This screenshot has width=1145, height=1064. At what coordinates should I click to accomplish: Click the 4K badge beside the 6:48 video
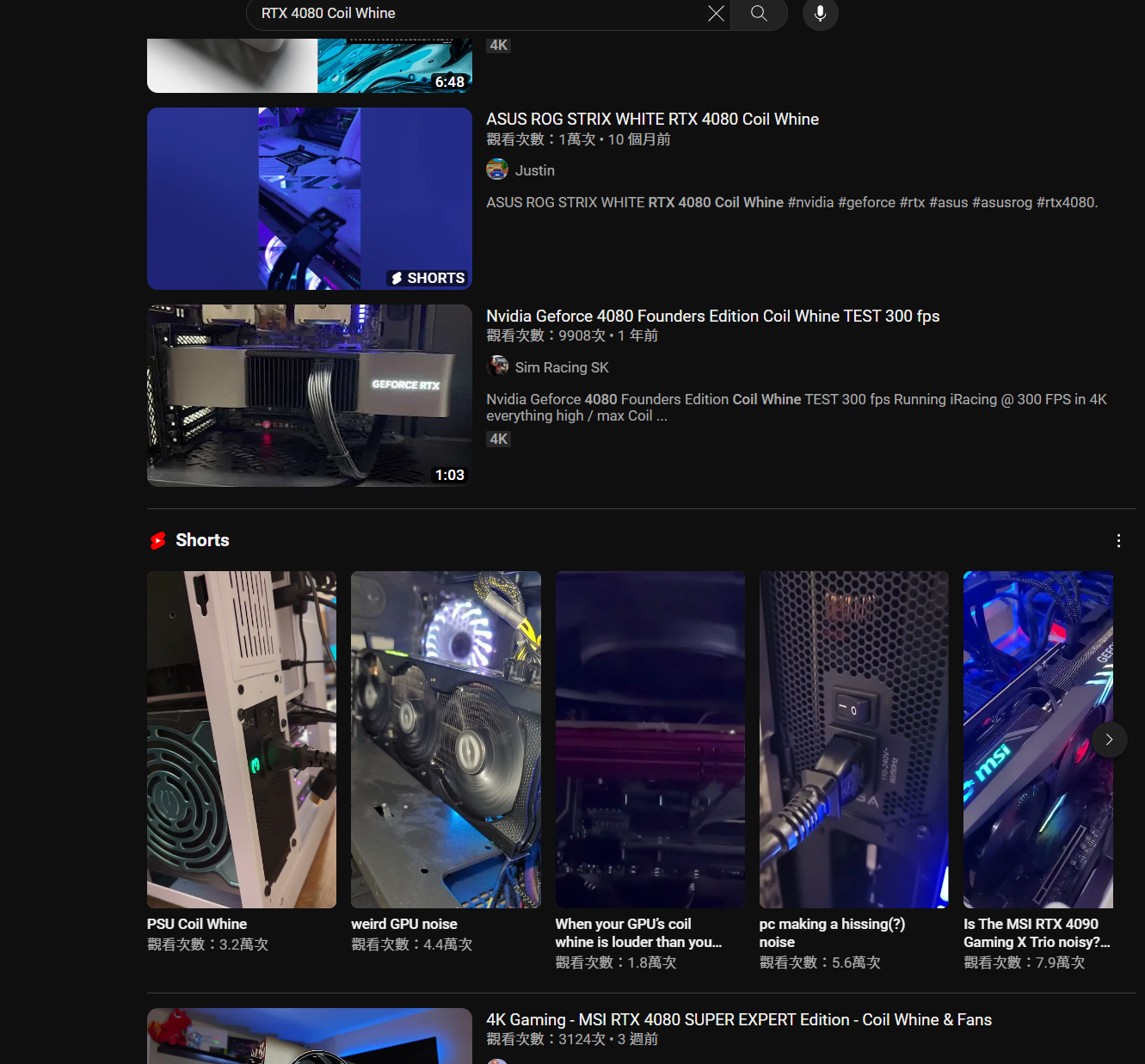499,46
